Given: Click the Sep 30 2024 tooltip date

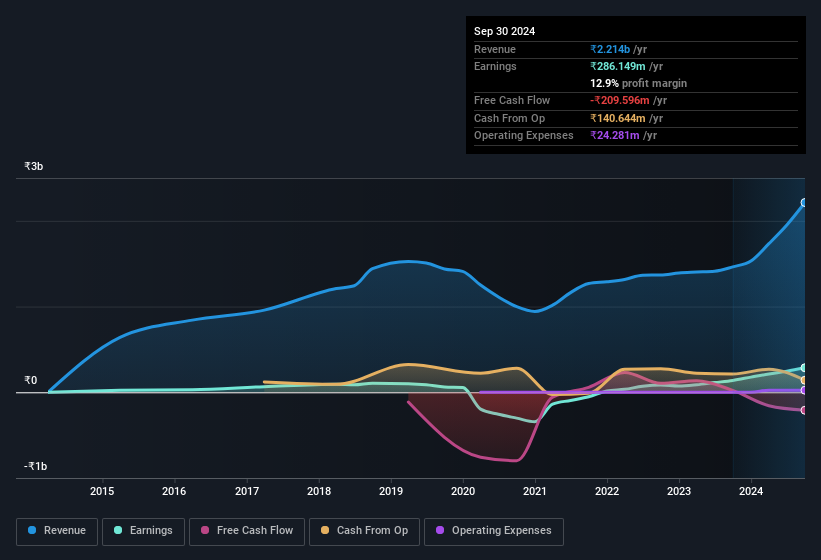Looking at the screenshot, I should tap(504, 31).
